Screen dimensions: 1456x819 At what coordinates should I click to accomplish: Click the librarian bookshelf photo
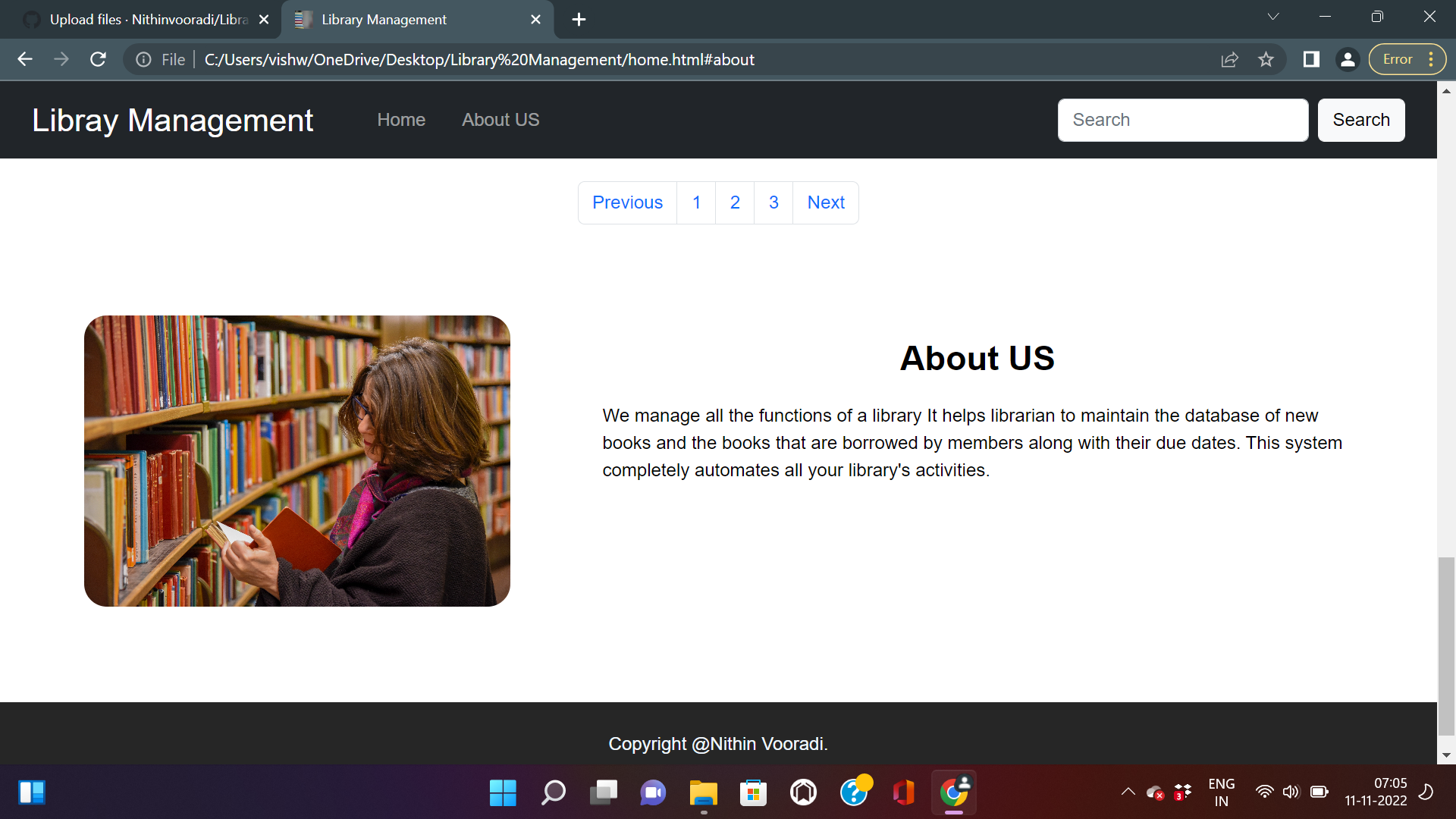click(x=297, y=461)
